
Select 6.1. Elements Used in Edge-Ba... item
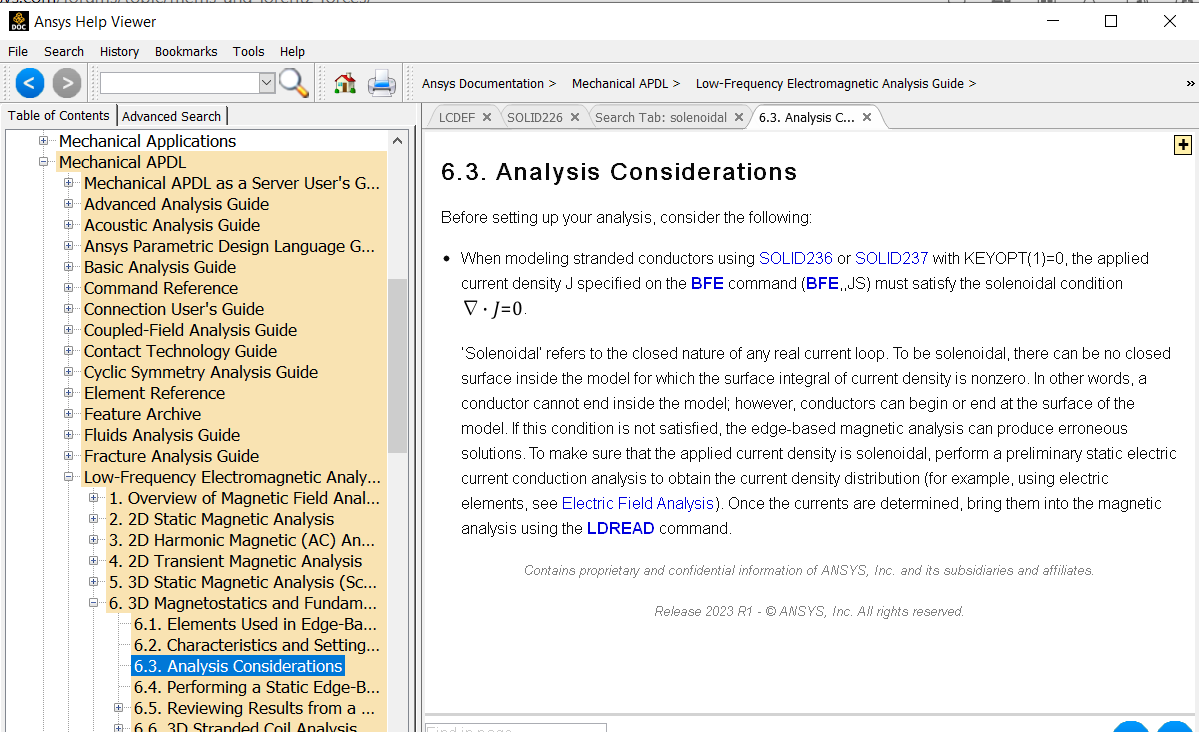pos(255,624)
